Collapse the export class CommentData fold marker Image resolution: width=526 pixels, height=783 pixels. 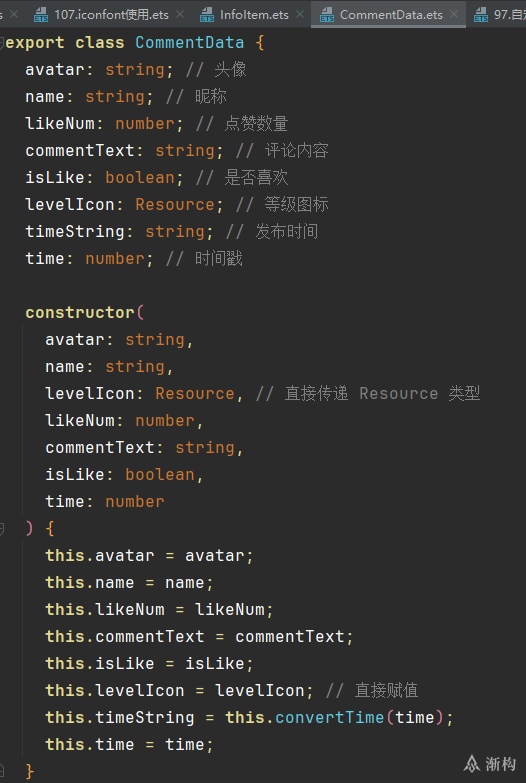[x=2, y=43]
